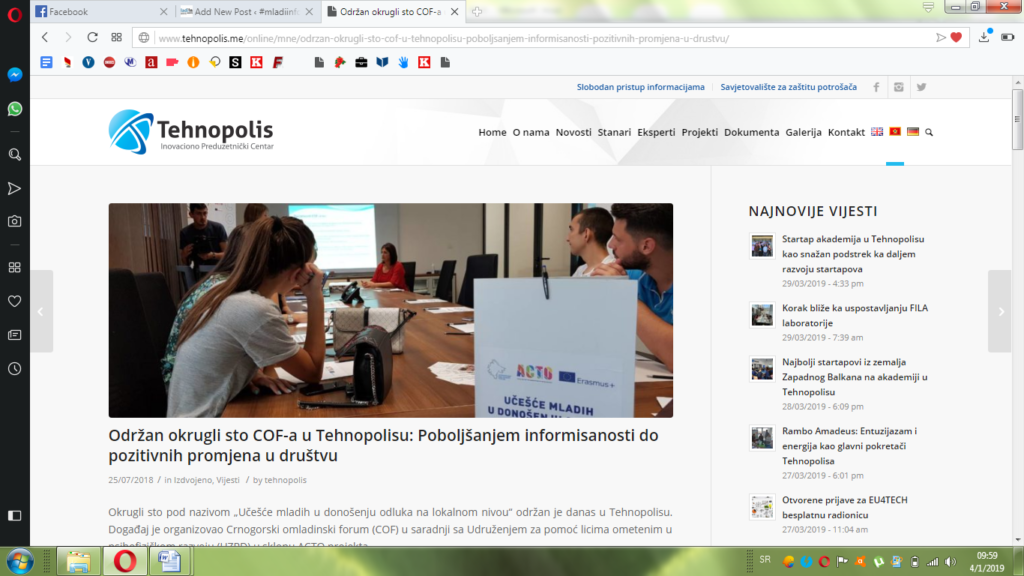1024x576 pixels.
Task: Open Startap akademija u Tehnopolisu news
Action: pyautogui.click(x=853, y=254)
